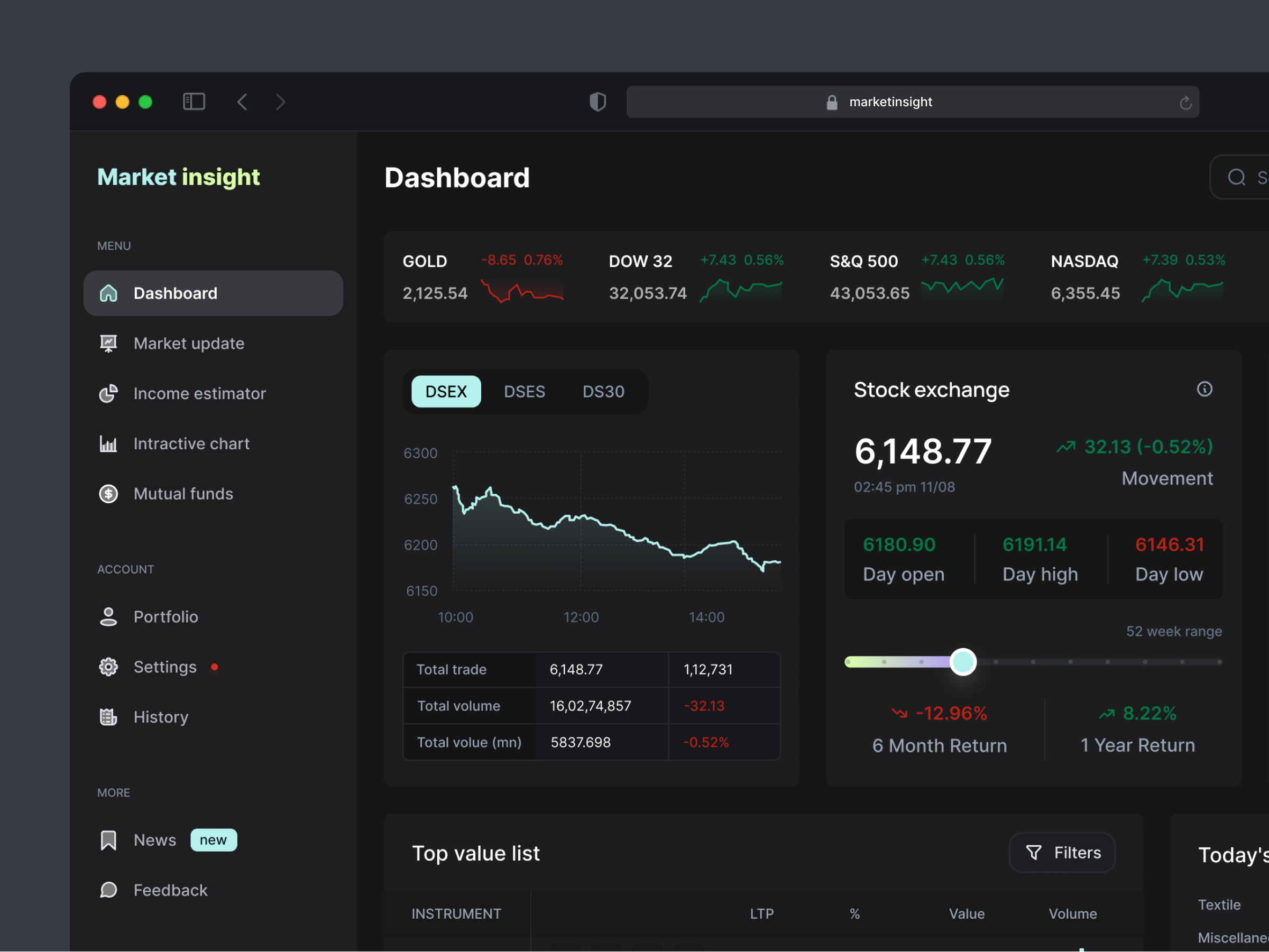View your Portfolio
Image resolution: width=1269 pixels, height=952 pixels.
tap(166, 616)
